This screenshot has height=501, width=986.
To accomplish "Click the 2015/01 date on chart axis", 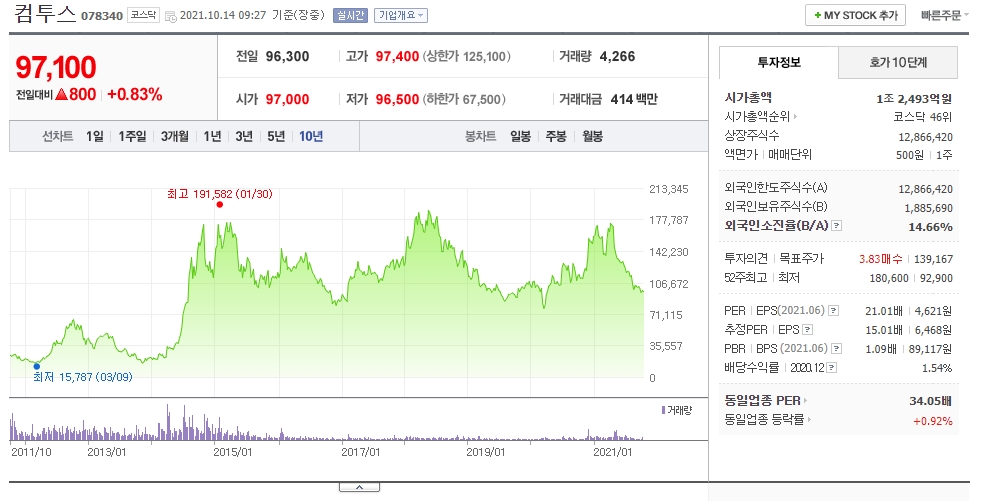I will pos(233,452).
